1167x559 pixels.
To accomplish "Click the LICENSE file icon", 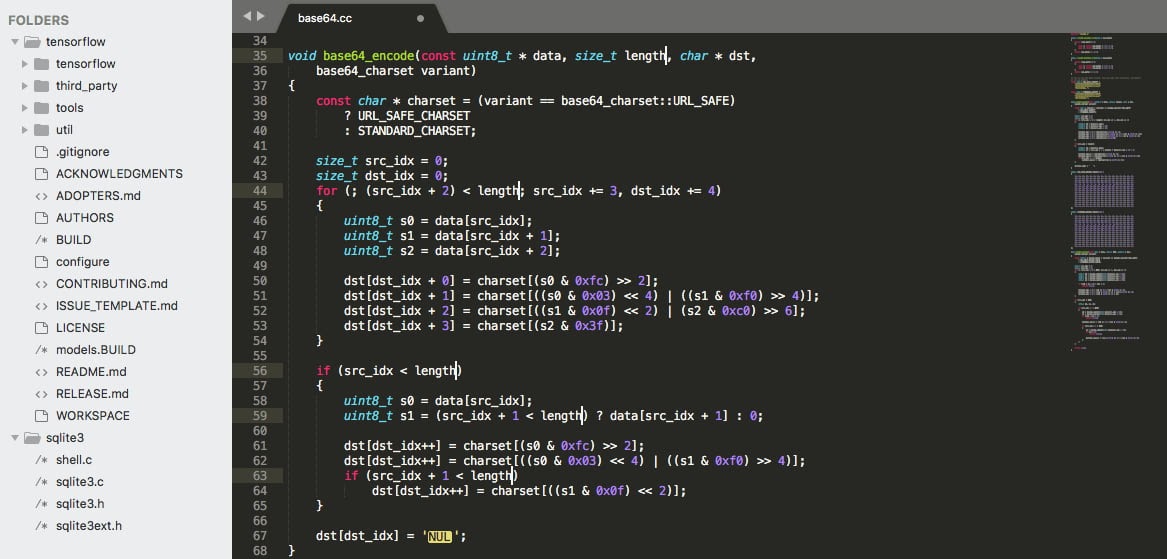I will [42, 328].
